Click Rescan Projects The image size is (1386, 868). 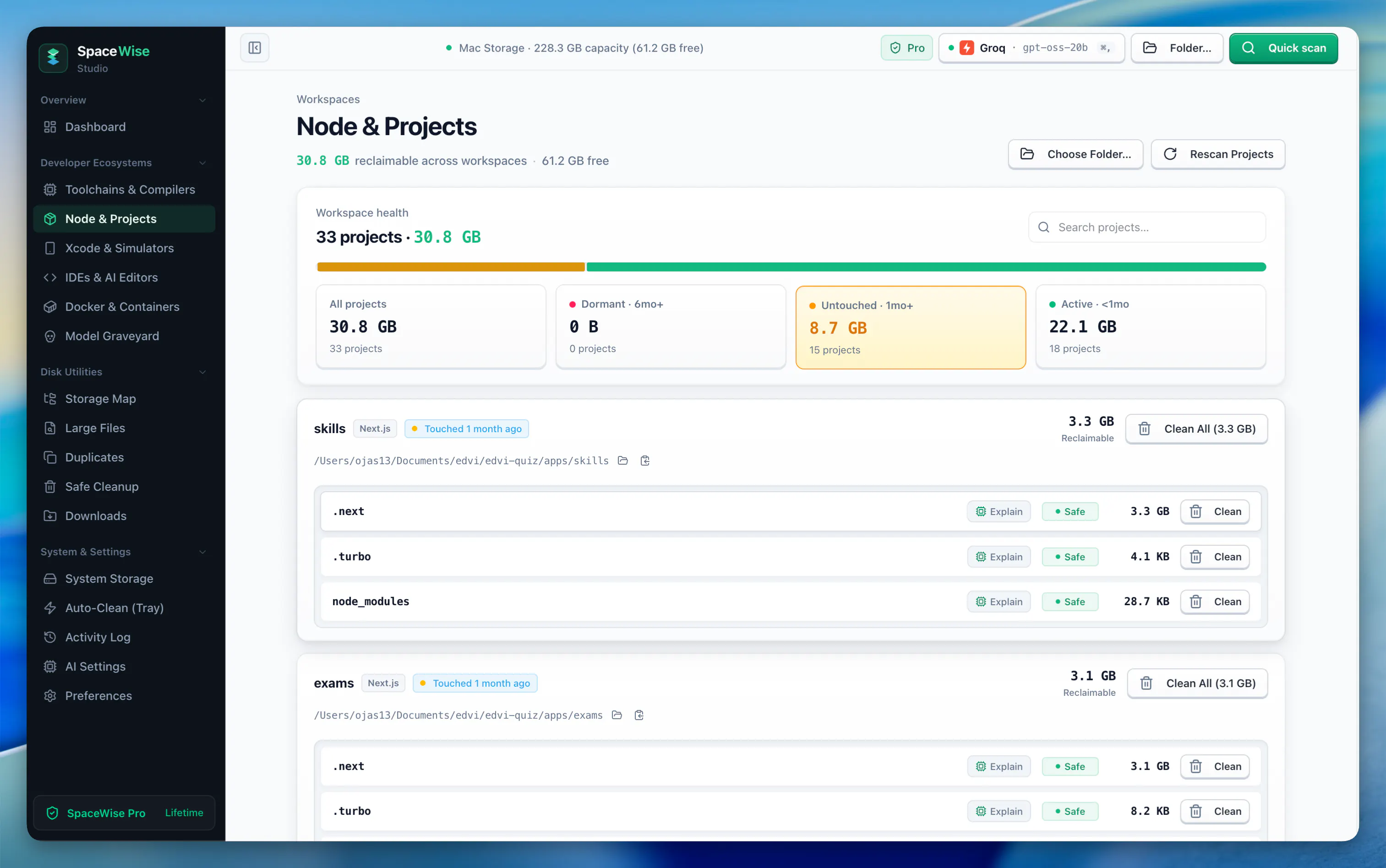(1218, 154)
